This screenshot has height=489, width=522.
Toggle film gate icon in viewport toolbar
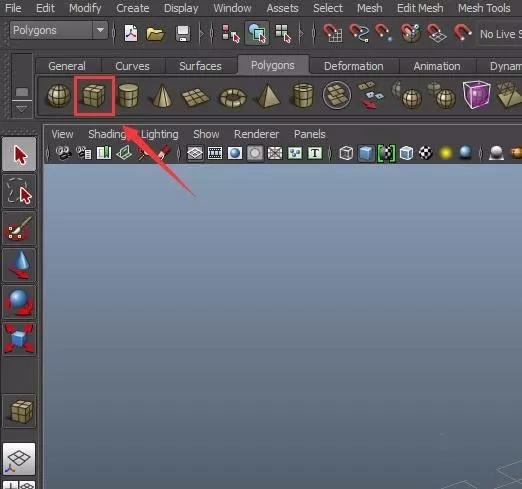coord(215,153)
